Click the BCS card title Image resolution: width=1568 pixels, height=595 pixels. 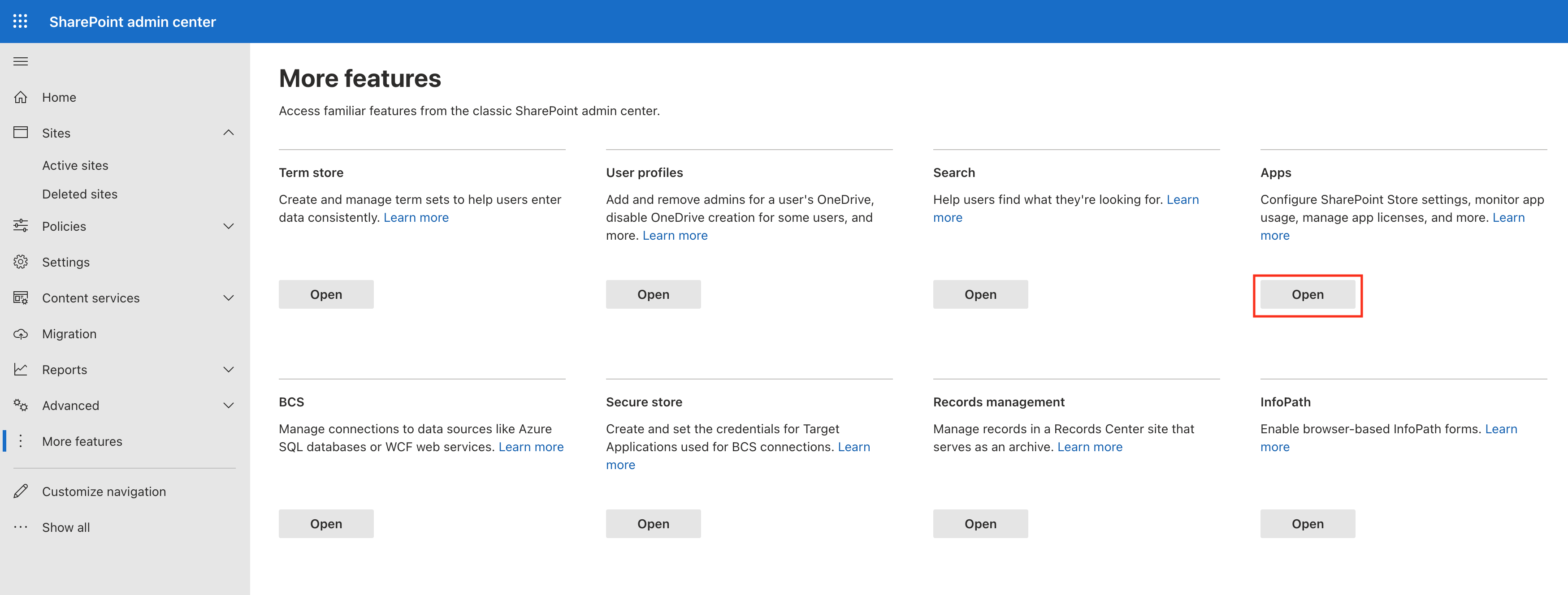point(291,402)
